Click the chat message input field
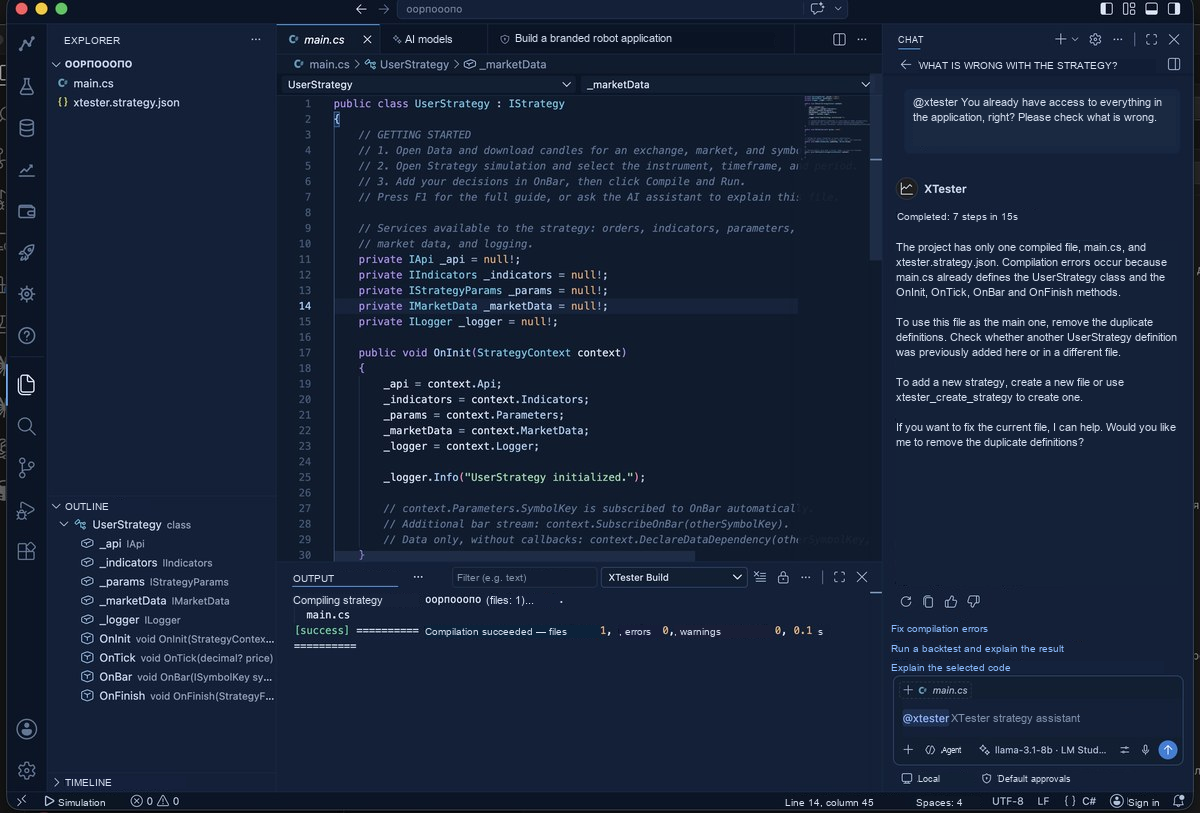This screenshot has width=1200, height=813. [x=1038, y=718]
